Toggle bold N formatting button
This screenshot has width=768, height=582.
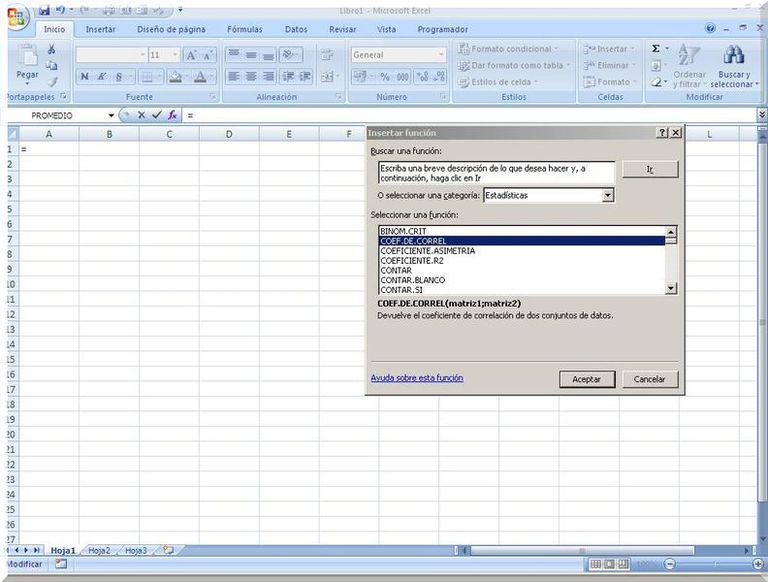click(x=85, y=77)
